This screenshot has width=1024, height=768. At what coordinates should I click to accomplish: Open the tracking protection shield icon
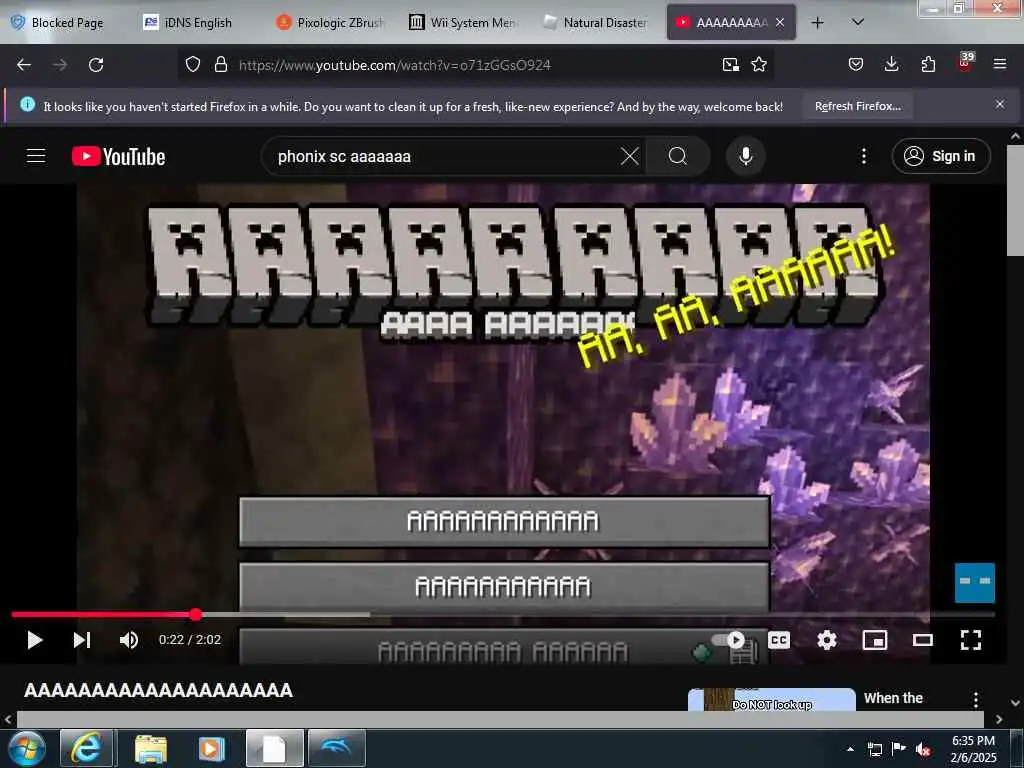[193, 65]
